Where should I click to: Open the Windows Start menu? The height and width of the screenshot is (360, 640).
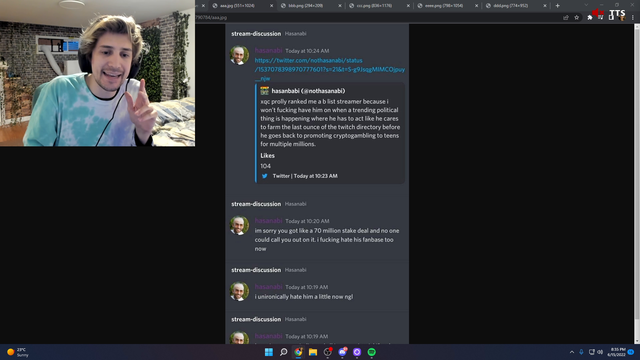click(269, 352)
